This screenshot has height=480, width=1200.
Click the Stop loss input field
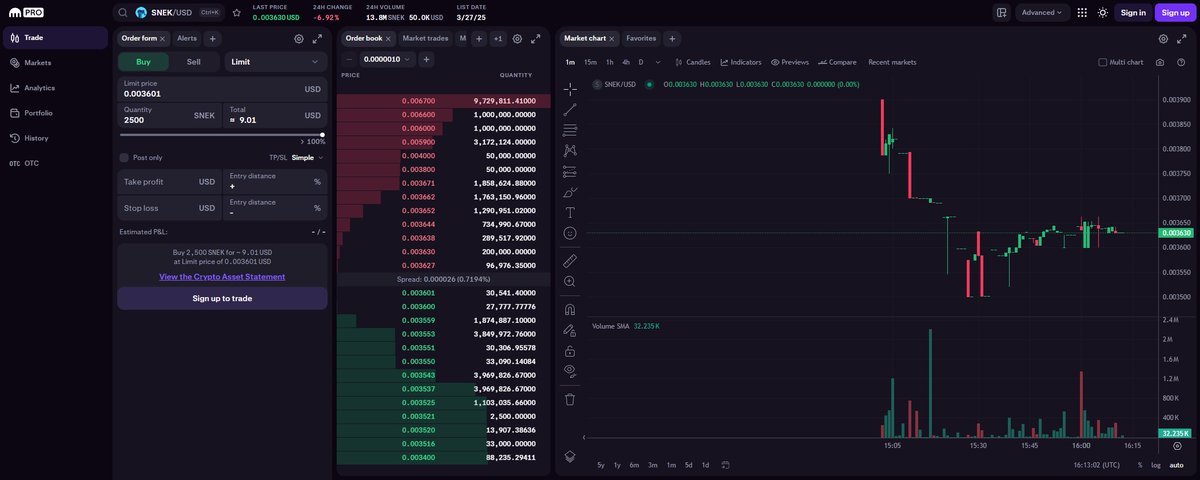pos(168,208)
